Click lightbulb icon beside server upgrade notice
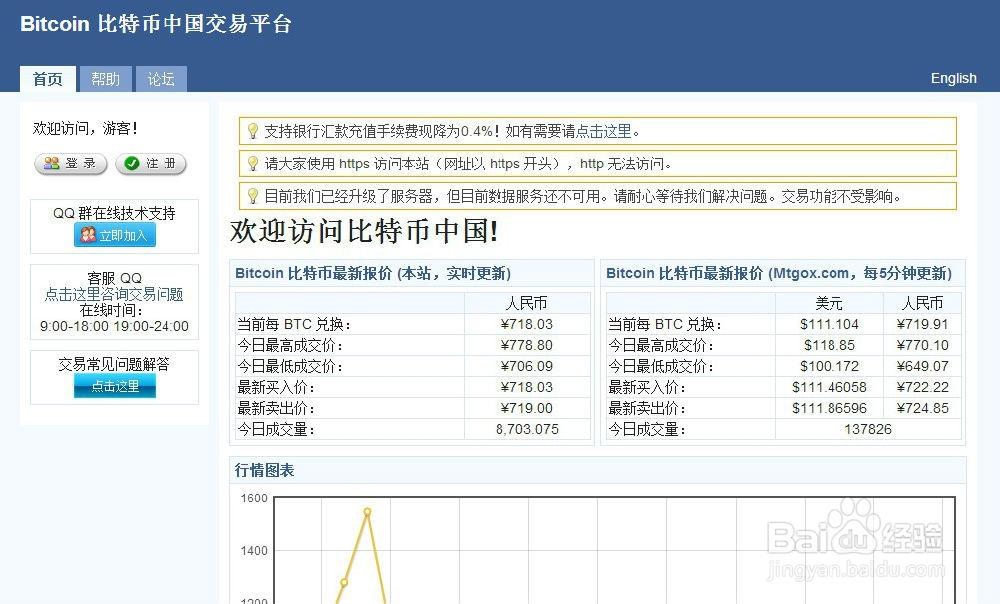 click(252, 196)
